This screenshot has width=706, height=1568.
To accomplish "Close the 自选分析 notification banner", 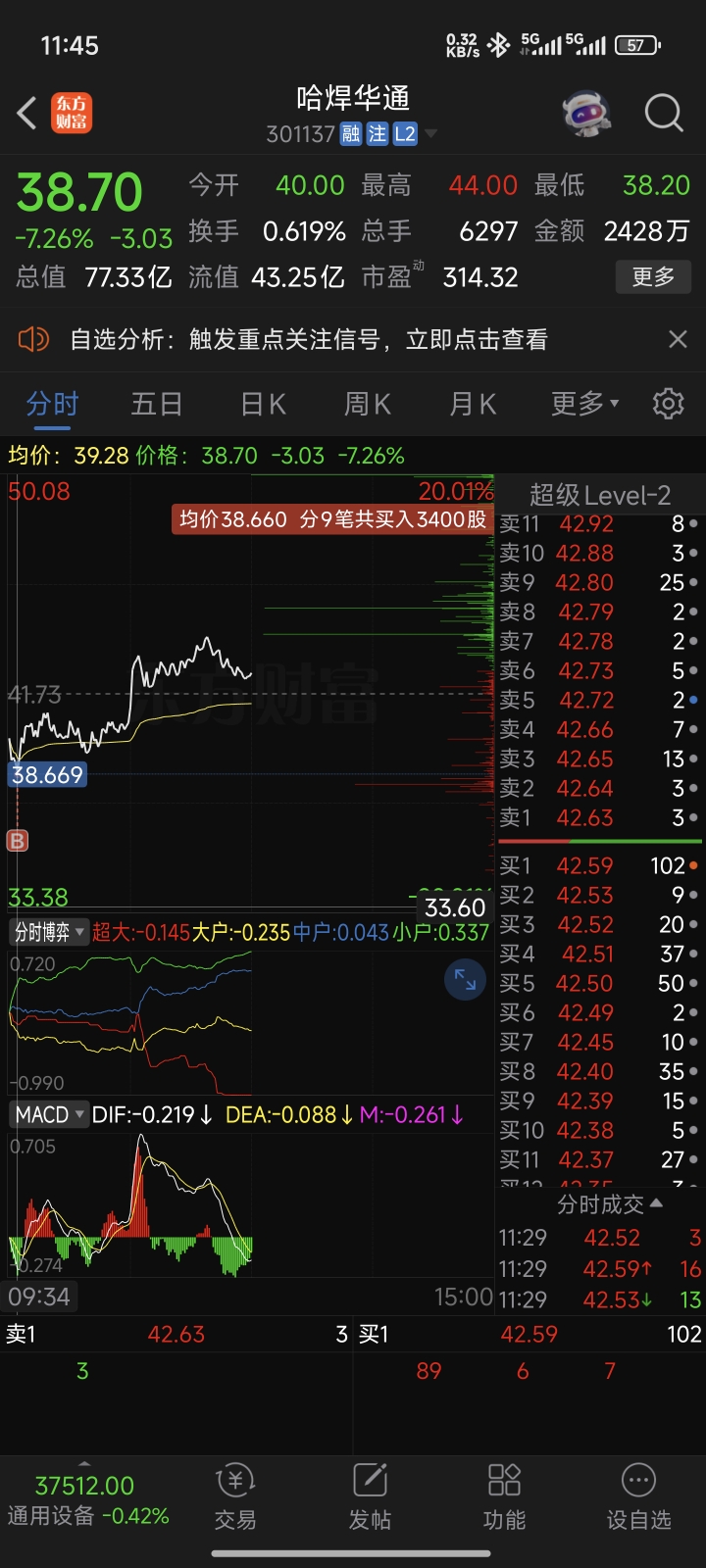I will [x=678, y=339].
